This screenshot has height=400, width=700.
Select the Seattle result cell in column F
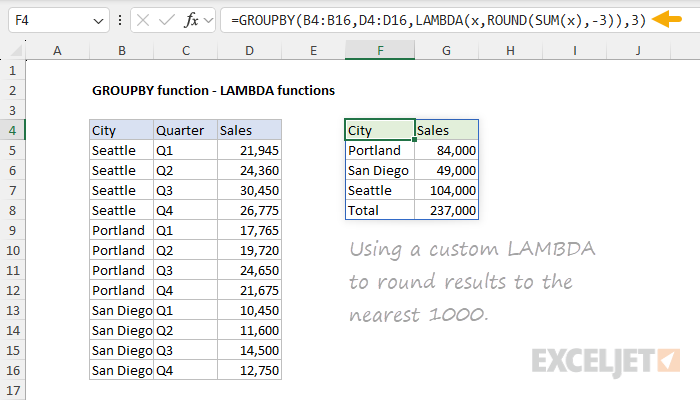[x=380, y=191]
